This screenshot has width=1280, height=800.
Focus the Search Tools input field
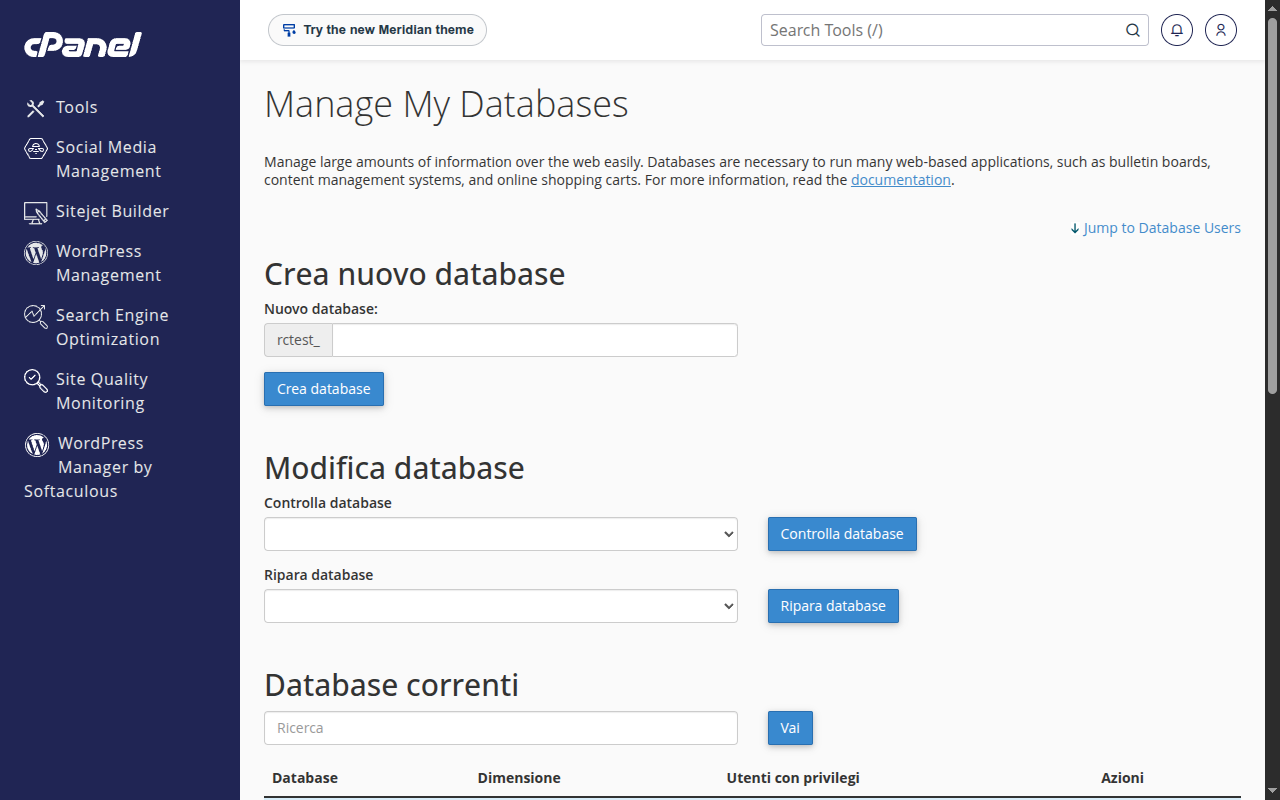[x=942, y=30]
